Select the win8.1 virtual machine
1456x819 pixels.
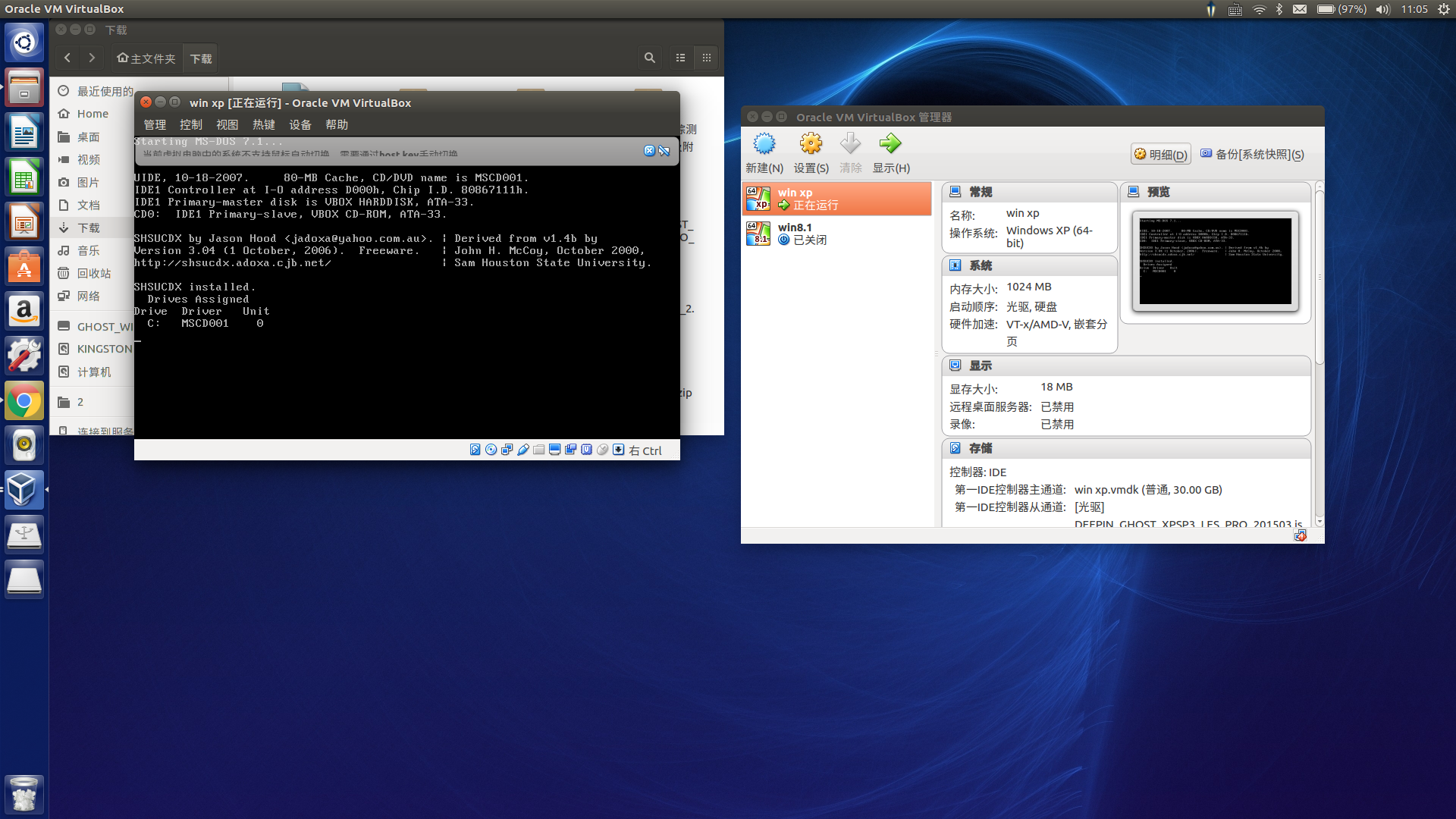tap(836, 234)
